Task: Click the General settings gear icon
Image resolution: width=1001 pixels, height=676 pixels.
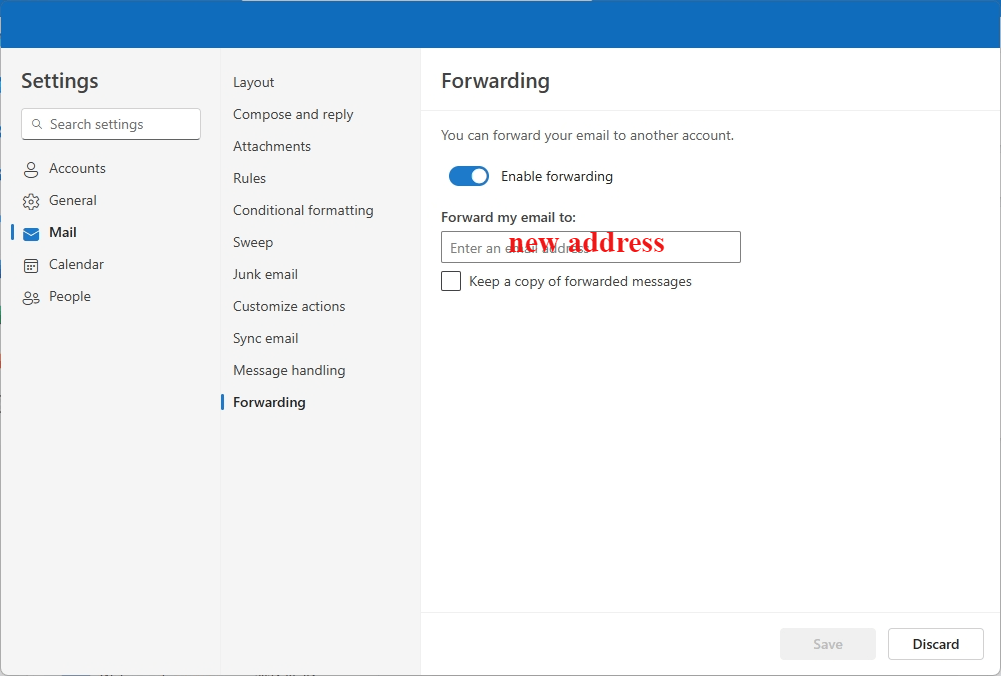Action: click(x=30, y=200)
